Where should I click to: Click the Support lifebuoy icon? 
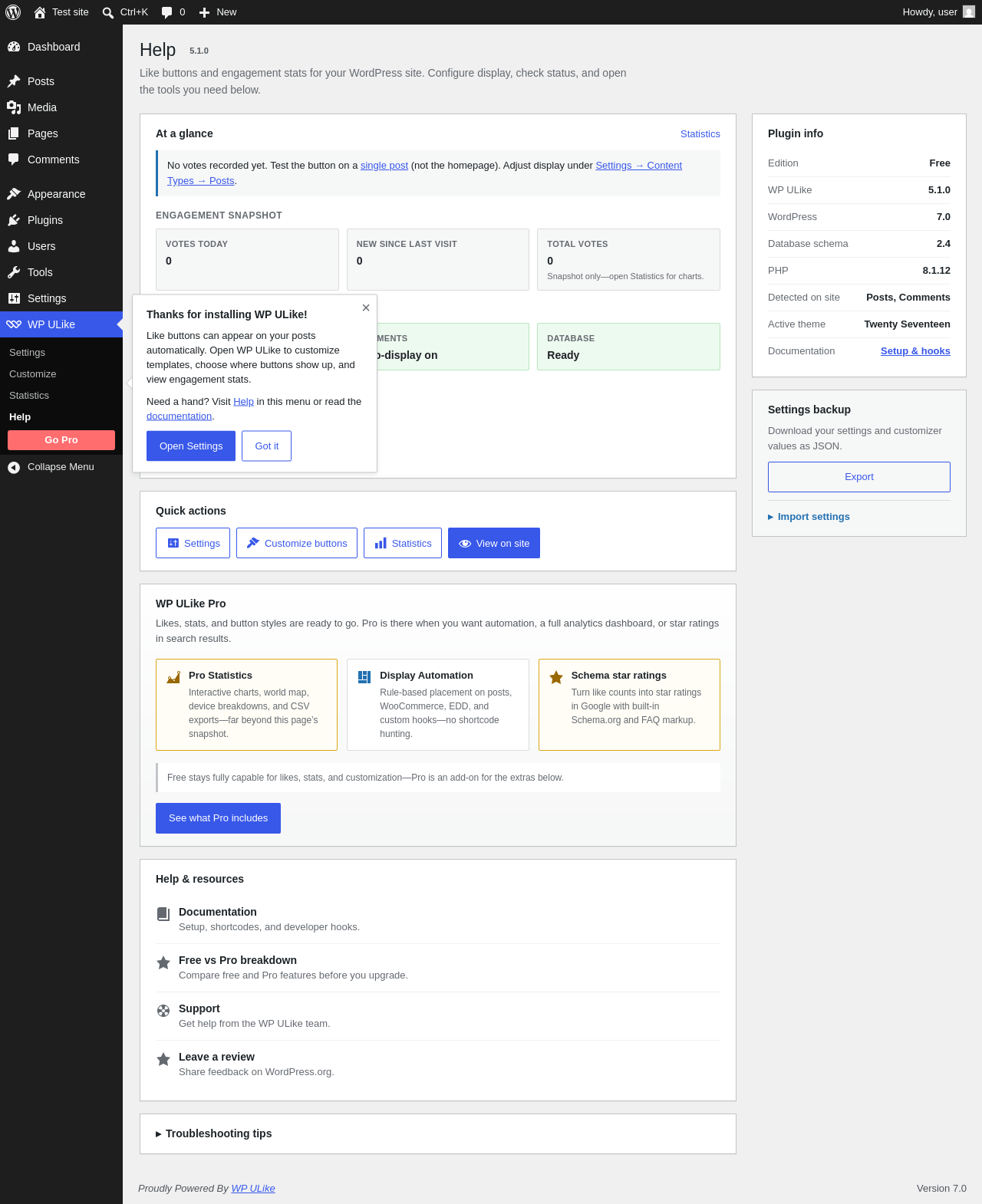point(163,1011)
